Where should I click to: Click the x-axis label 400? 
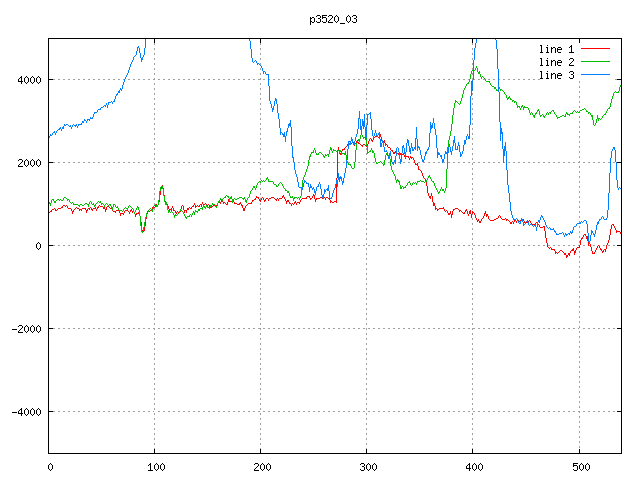coord(474,467)
